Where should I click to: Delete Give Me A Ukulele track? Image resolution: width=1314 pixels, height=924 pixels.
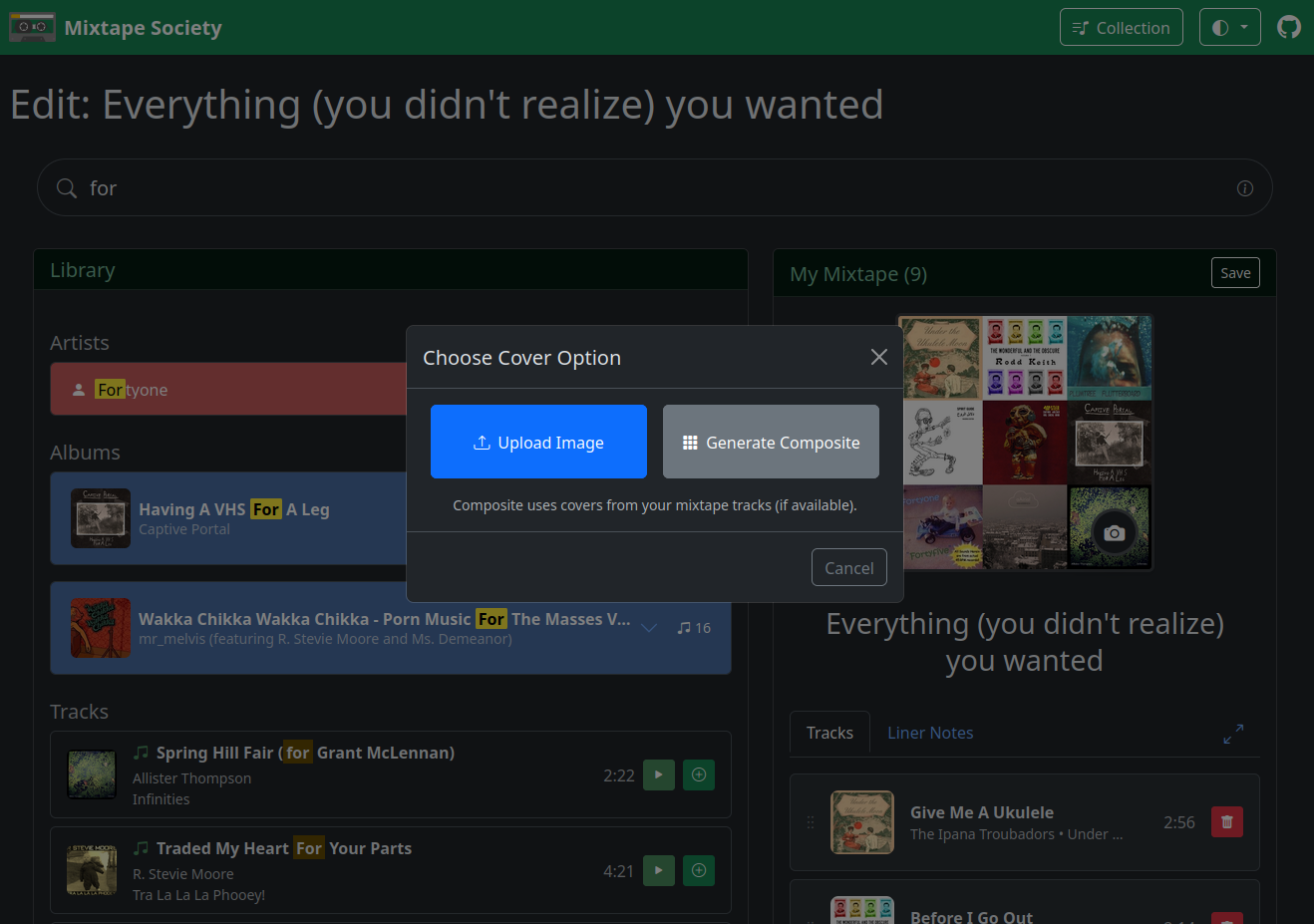1226,822
